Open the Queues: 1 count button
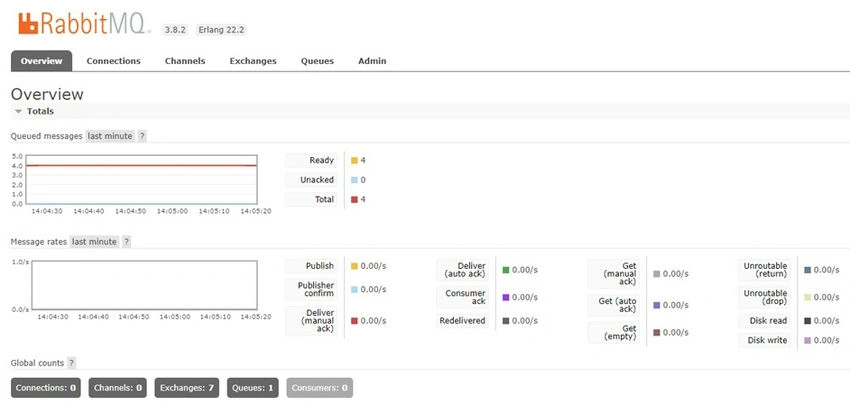The image size is (850, 405). click(253, 388)
